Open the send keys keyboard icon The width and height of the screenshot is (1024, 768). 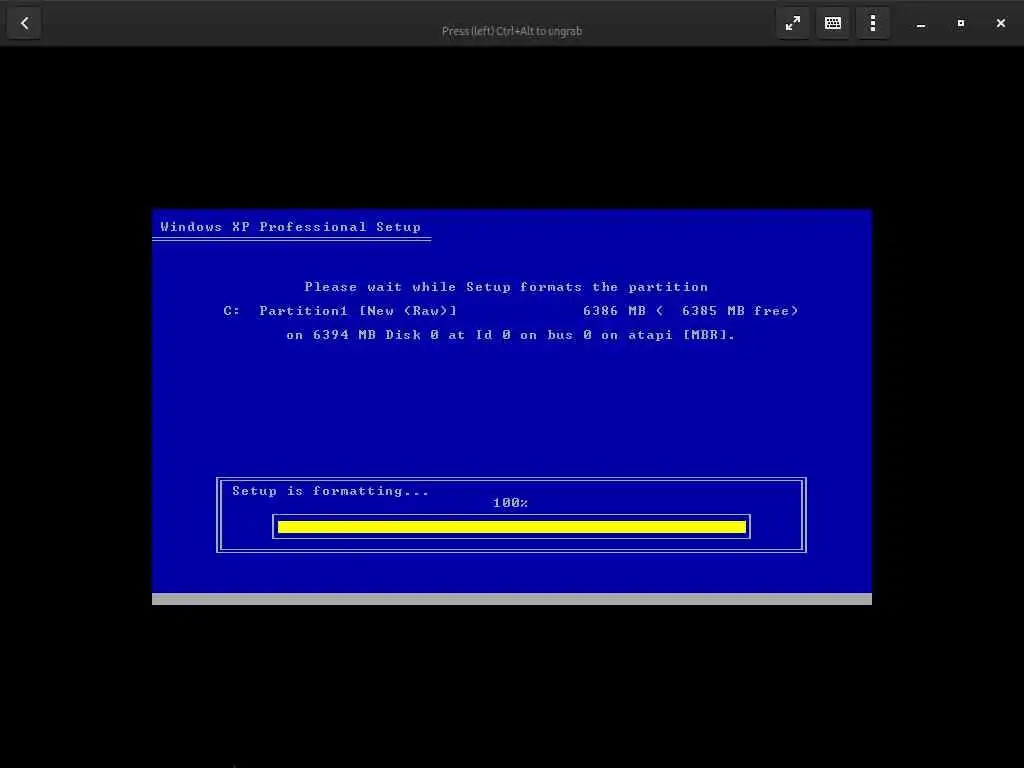click(833, 24)
